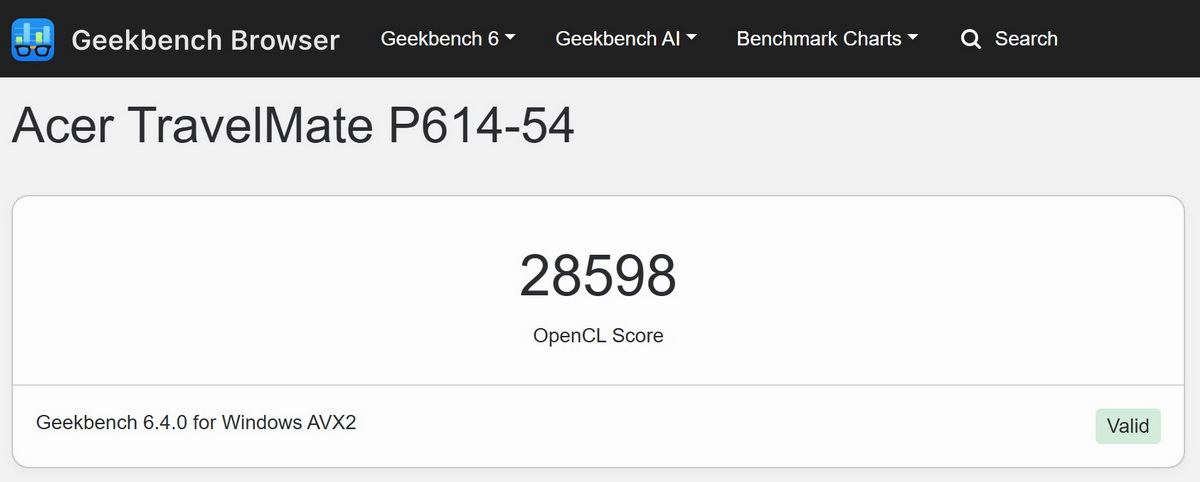
Task: Click the OpenCL Score label
Action: (x=598, y=336)
